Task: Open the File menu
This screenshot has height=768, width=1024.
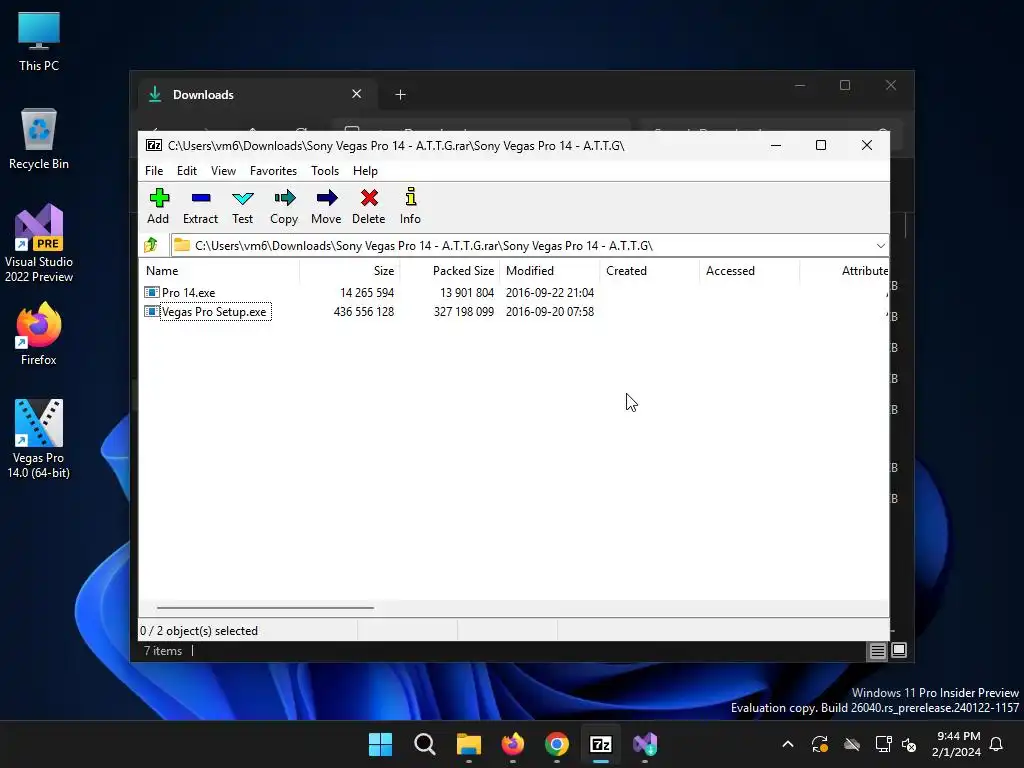Action: click(x=154, y=171)
